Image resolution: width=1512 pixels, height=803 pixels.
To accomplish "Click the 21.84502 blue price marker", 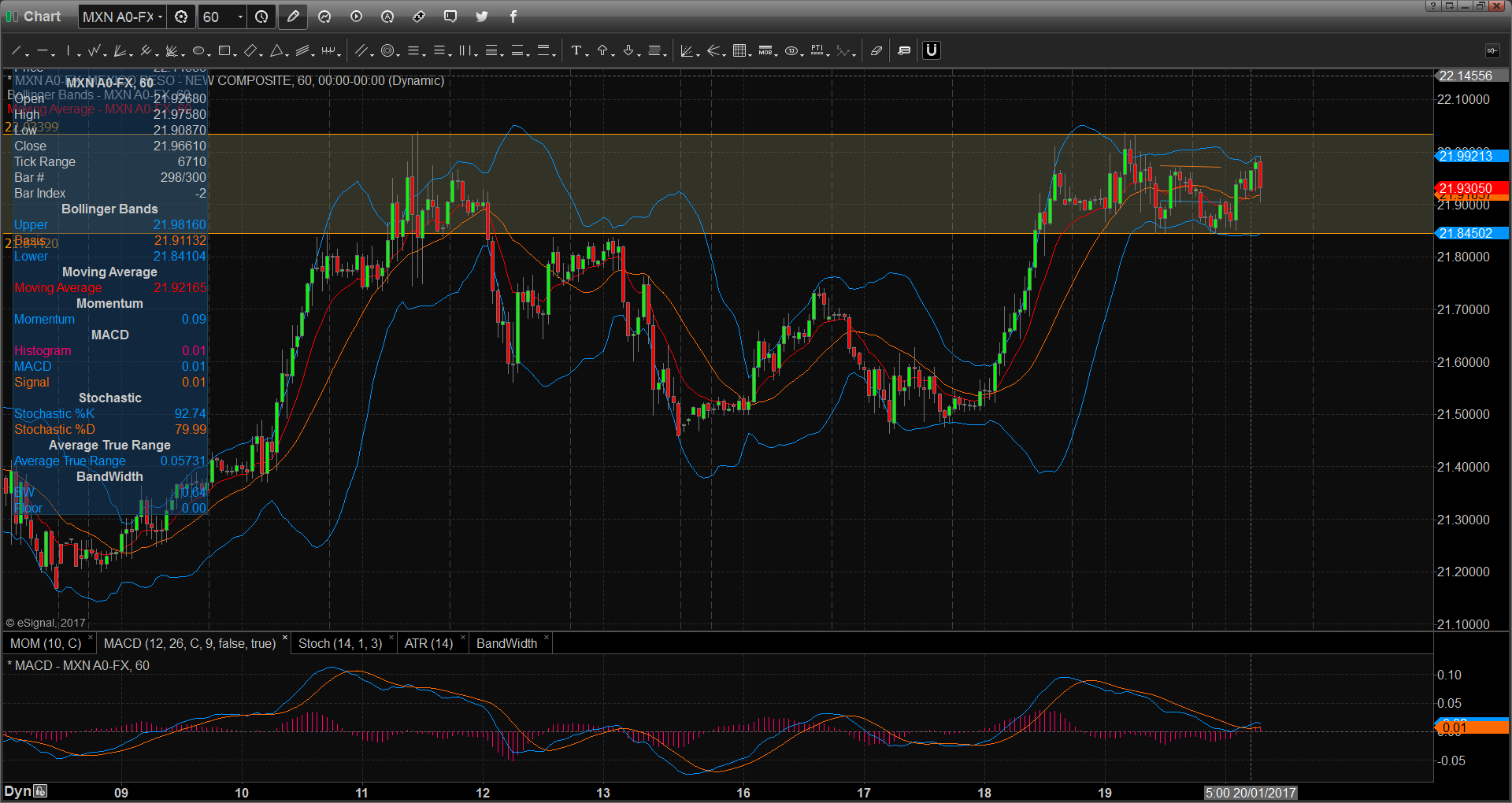I will (1470, 233).
